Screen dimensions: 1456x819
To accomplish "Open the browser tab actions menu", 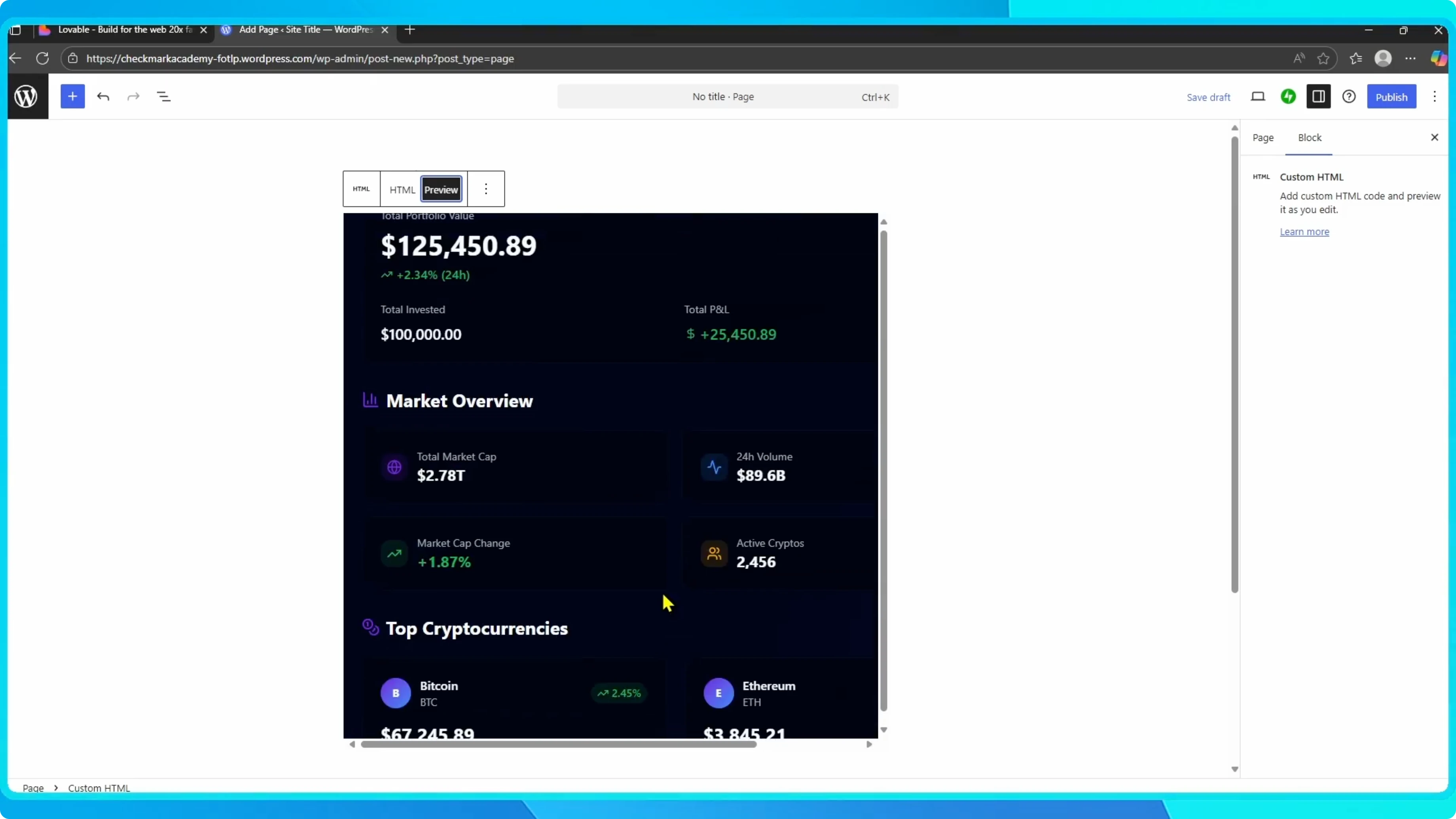I will click(16, 30).
